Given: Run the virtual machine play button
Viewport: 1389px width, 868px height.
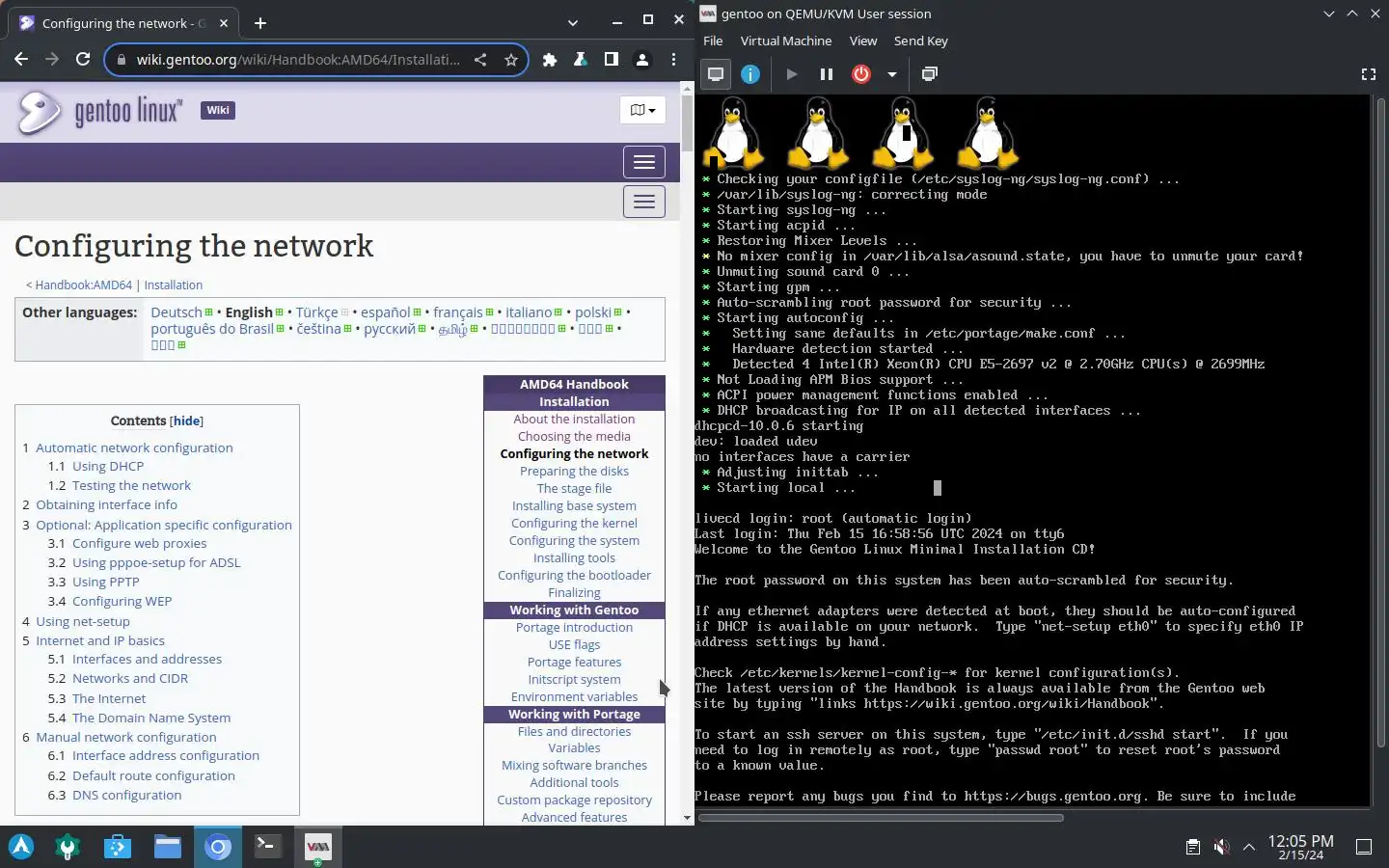Looking at the screenshot, I should (791, 74).
